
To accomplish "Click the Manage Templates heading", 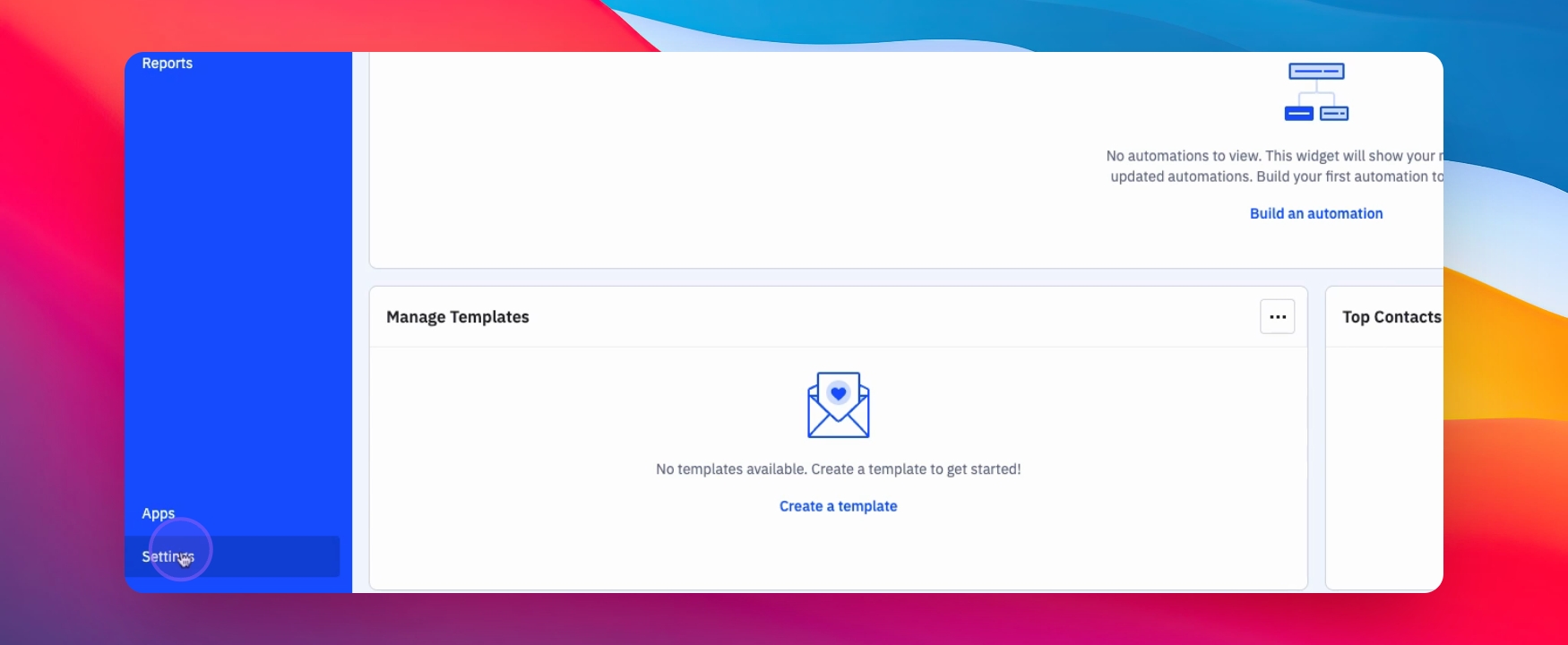I will [x=458, y=317].
